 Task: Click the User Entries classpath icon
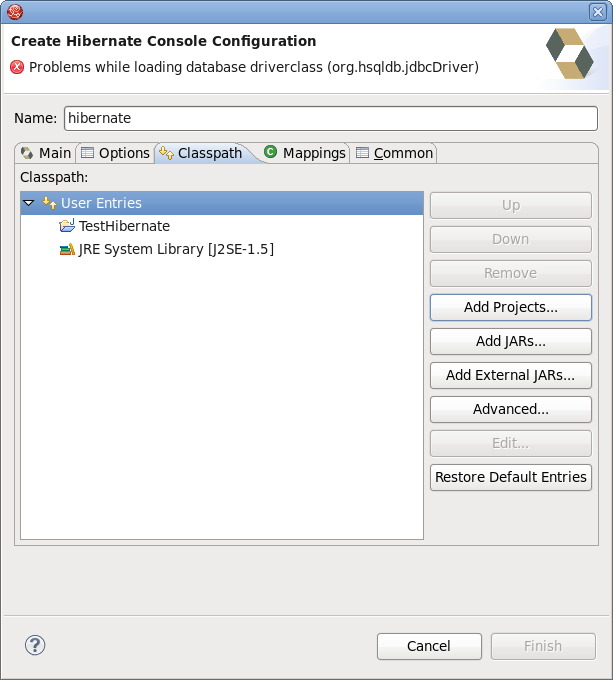(49, 203)
